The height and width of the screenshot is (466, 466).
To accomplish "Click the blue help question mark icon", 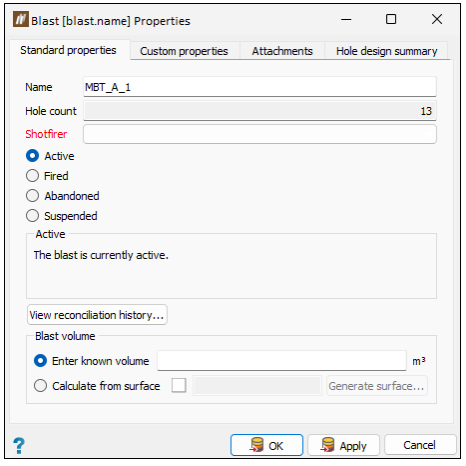I will pos(19,446).
